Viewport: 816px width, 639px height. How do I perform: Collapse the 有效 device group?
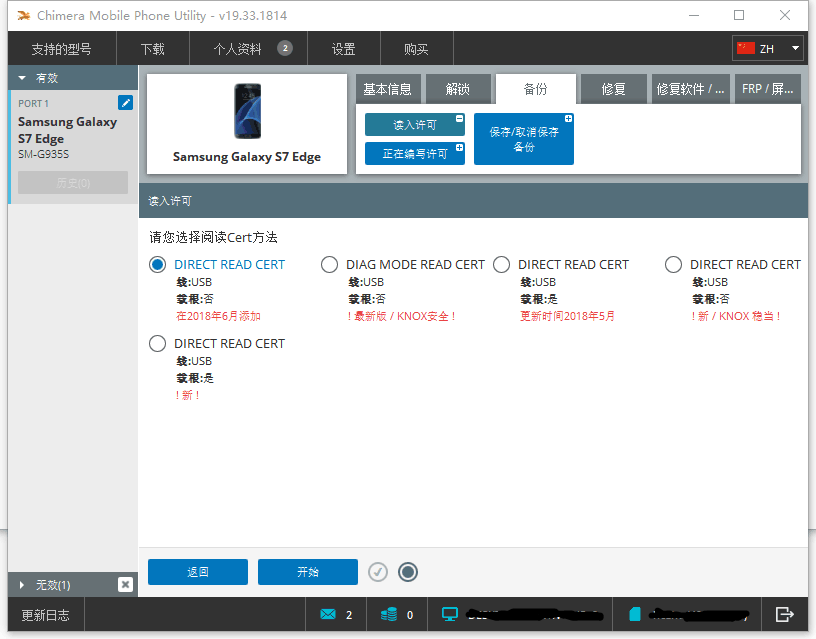22,78
